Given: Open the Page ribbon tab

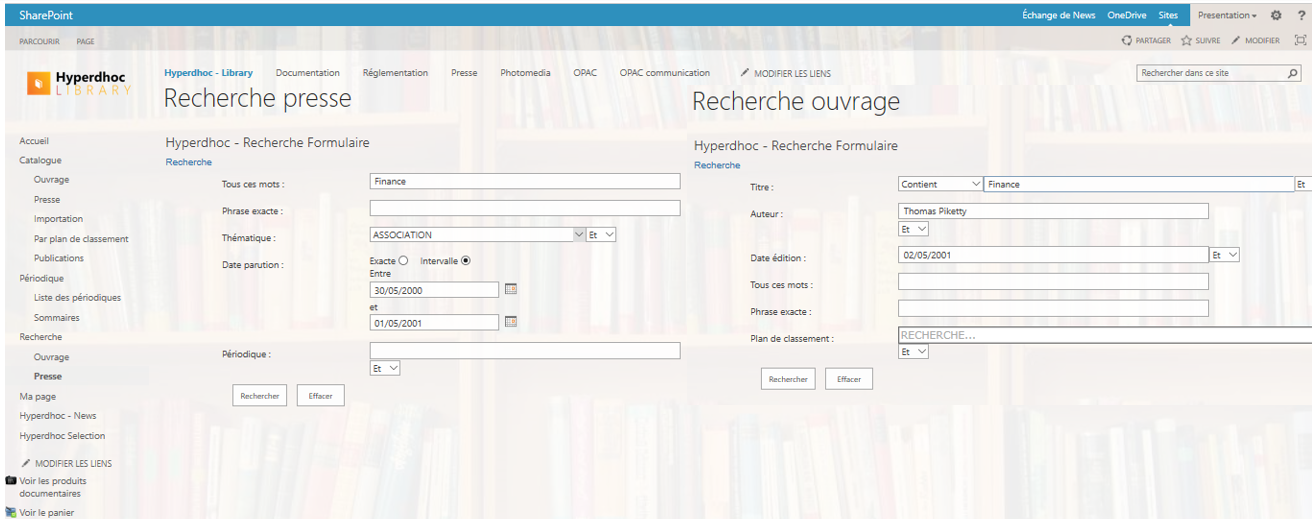Looking at the screenshot, I should click(86, 41).
